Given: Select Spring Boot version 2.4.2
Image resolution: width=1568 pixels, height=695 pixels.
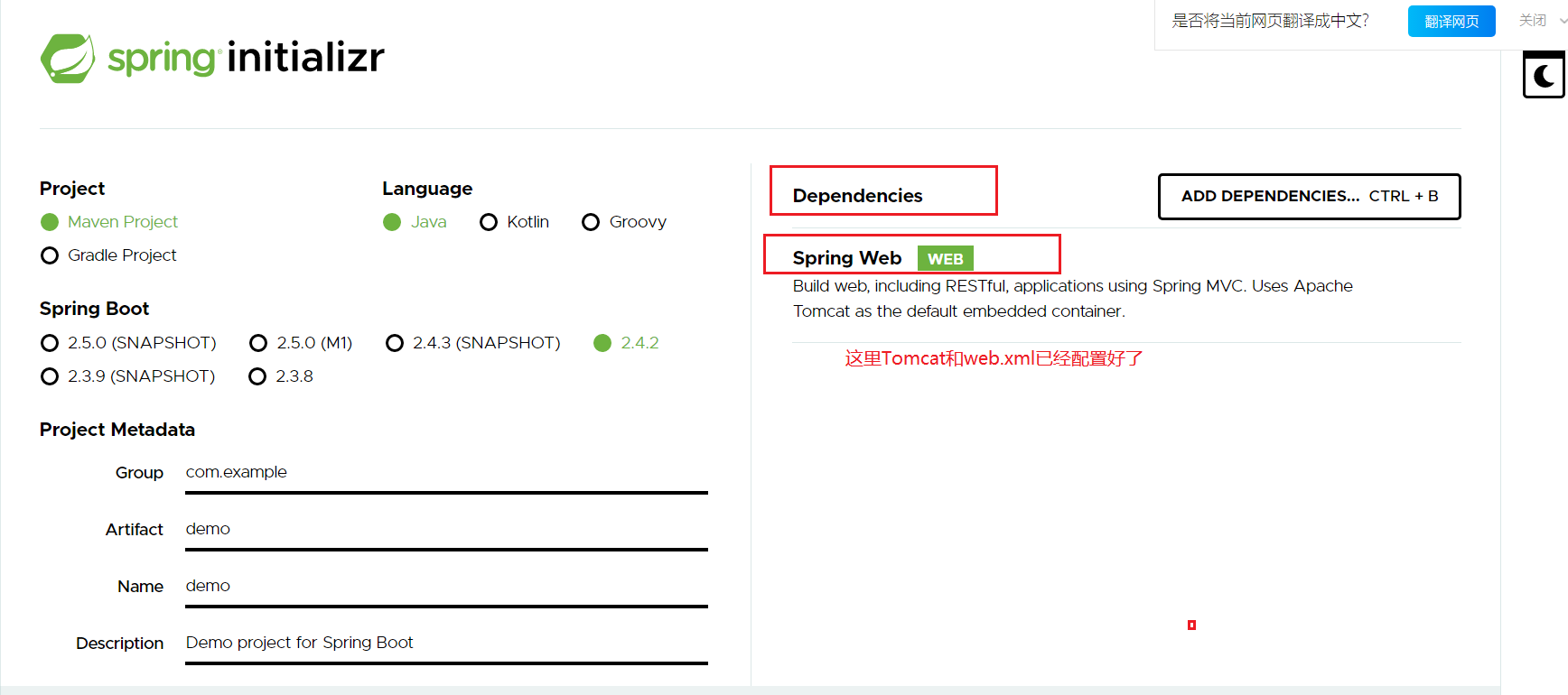Looking at the screenshot, I should pos(626,343).
